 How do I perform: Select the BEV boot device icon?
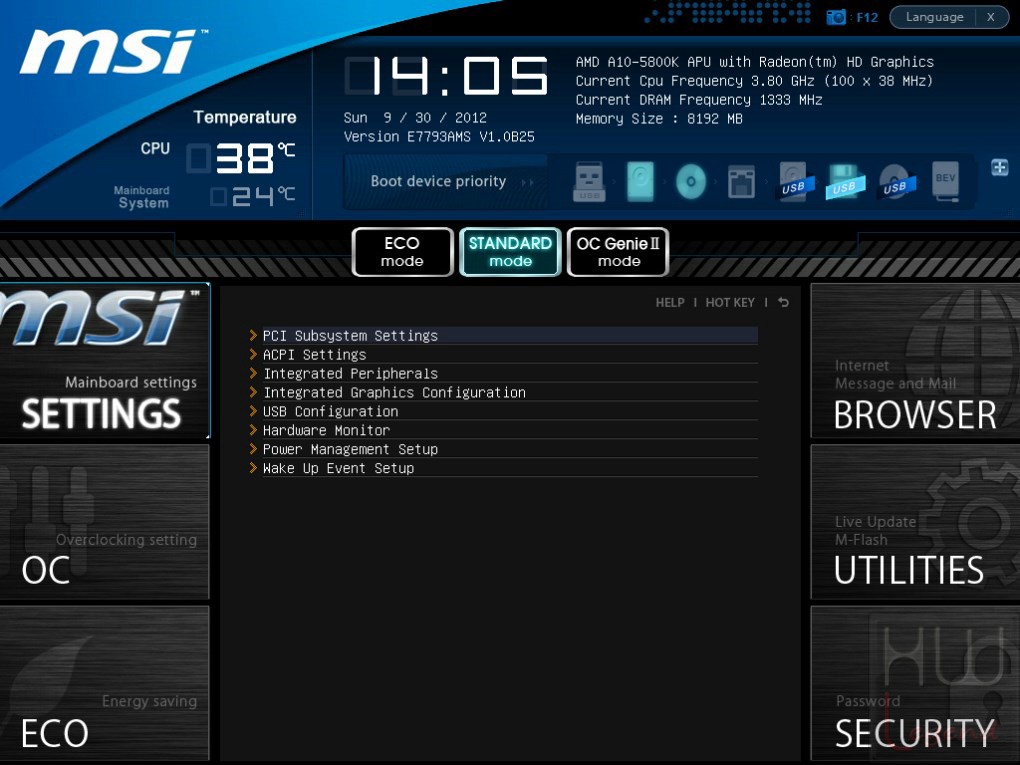click(x=945, y=181)
